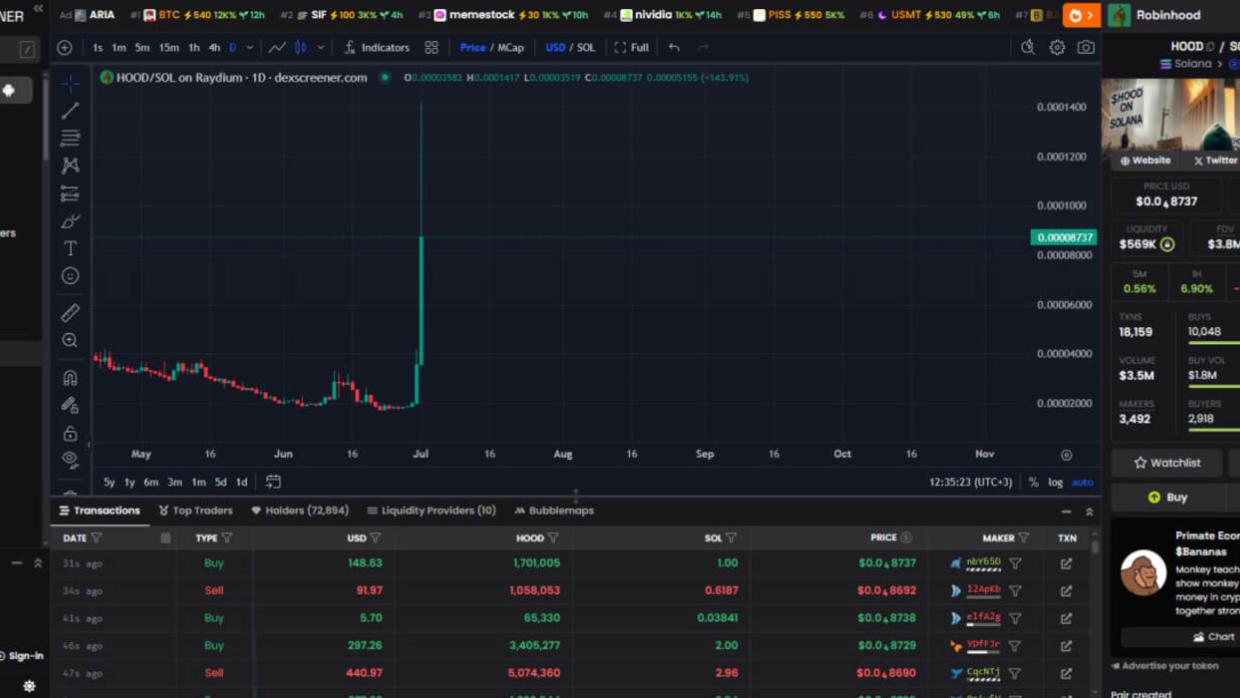Switch to the Top Traders tab

tap(196, 510)
